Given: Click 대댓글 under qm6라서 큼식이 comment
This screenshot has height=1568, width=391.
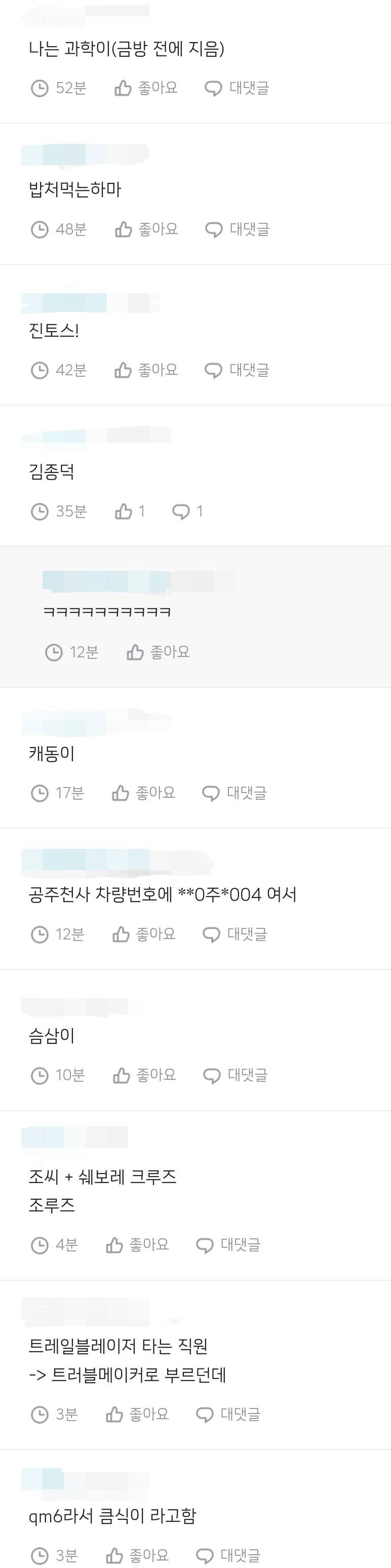Looking at the screenshot, I should 228,1555.
